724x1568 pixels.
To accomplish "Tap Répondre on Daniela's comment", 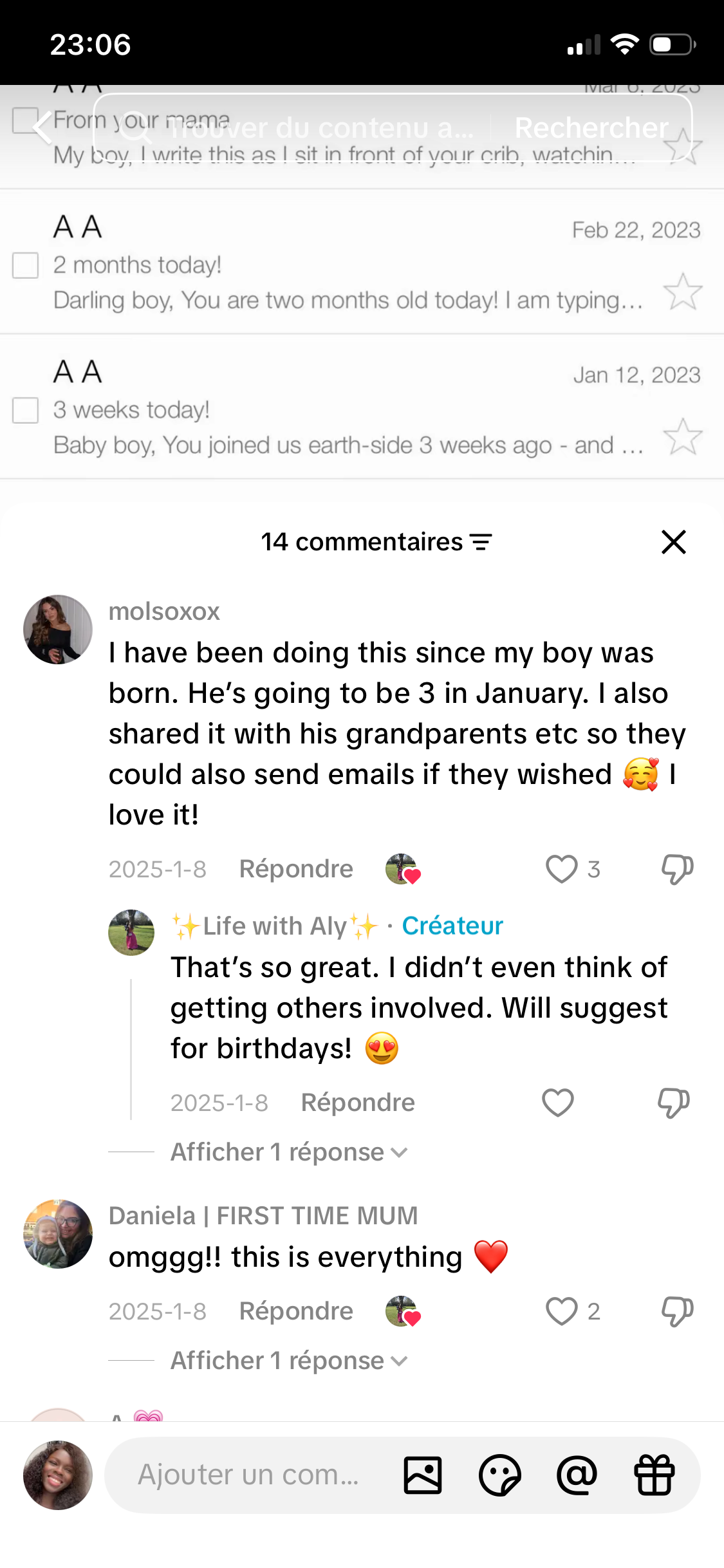I will tap(296, 1311).
